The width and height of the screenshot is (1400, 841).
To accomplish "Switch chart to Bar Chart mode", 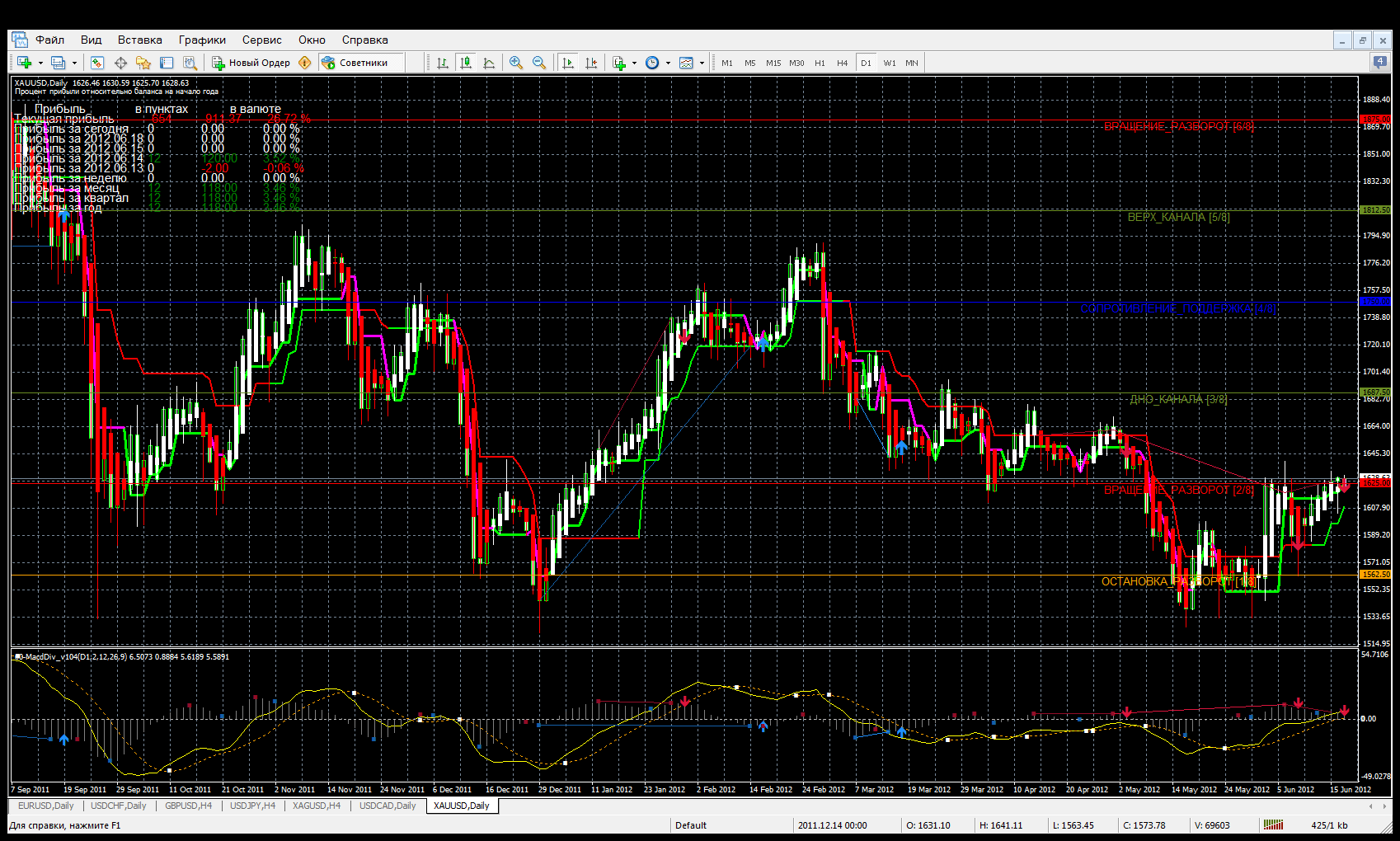I will pos(443,63).
